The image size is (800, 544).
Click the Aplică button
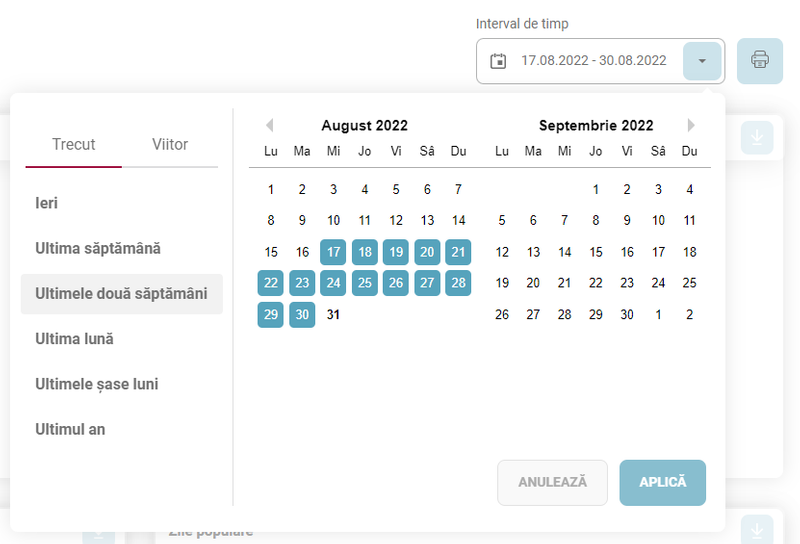click(x=663, y=483)
